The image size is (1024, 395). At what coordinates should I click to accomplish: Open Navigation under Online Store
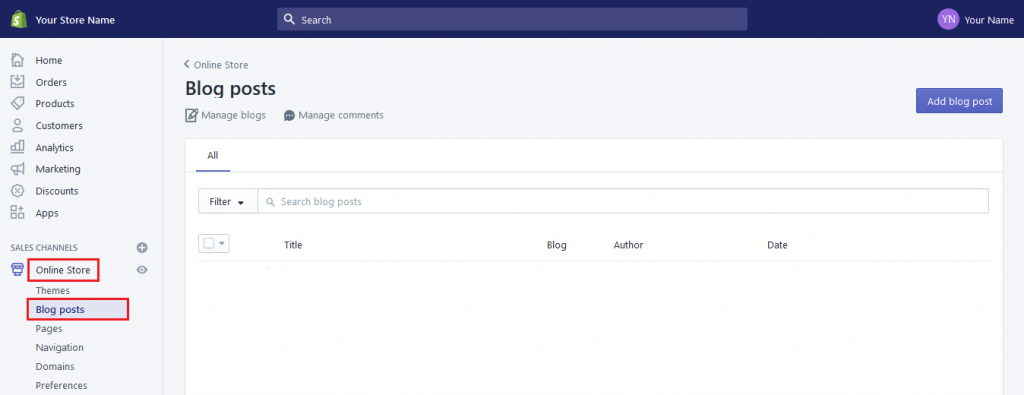click(59, 347)
